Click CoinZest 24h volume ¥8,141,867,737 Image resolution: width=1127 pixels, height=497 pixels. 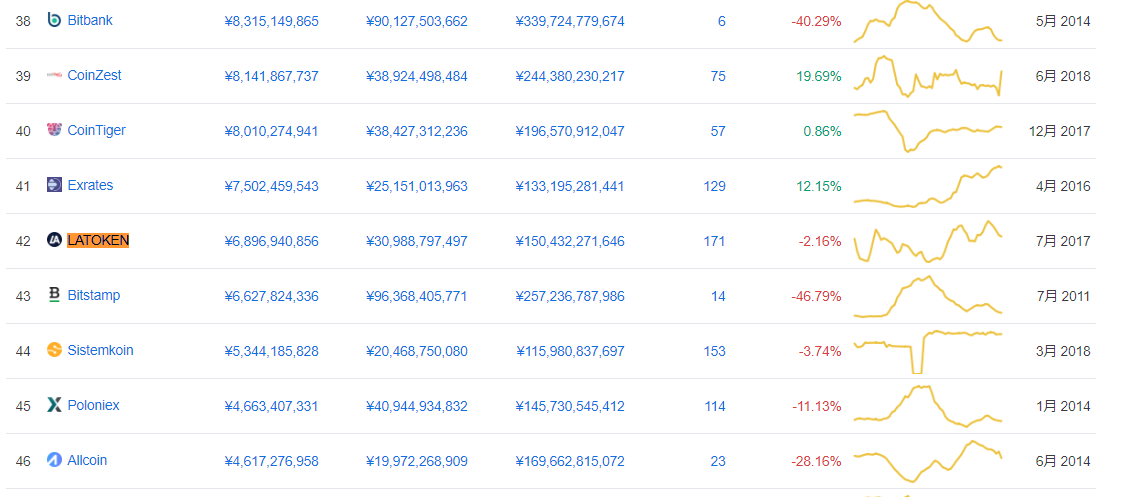272,76
